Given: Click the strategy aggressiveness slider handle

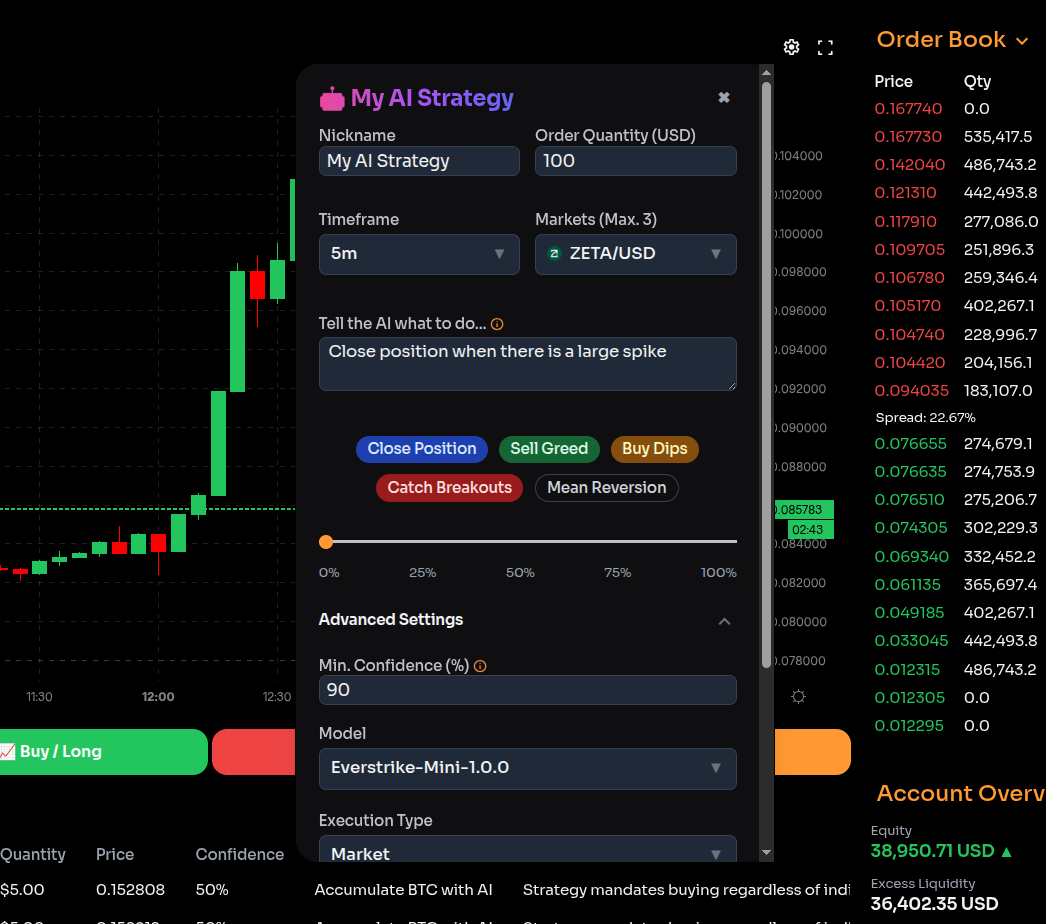Looking at the screenshot, I should click(x=326, y=541).
